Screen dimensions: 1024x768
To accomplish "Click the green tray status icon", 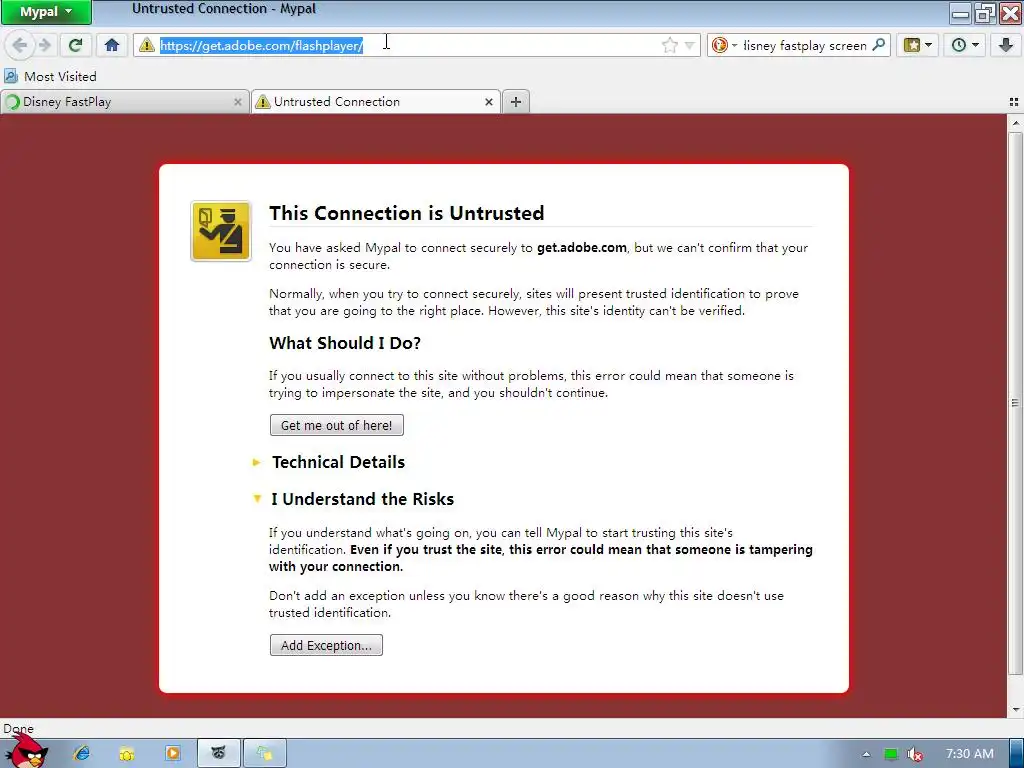I will coord(891,754).
